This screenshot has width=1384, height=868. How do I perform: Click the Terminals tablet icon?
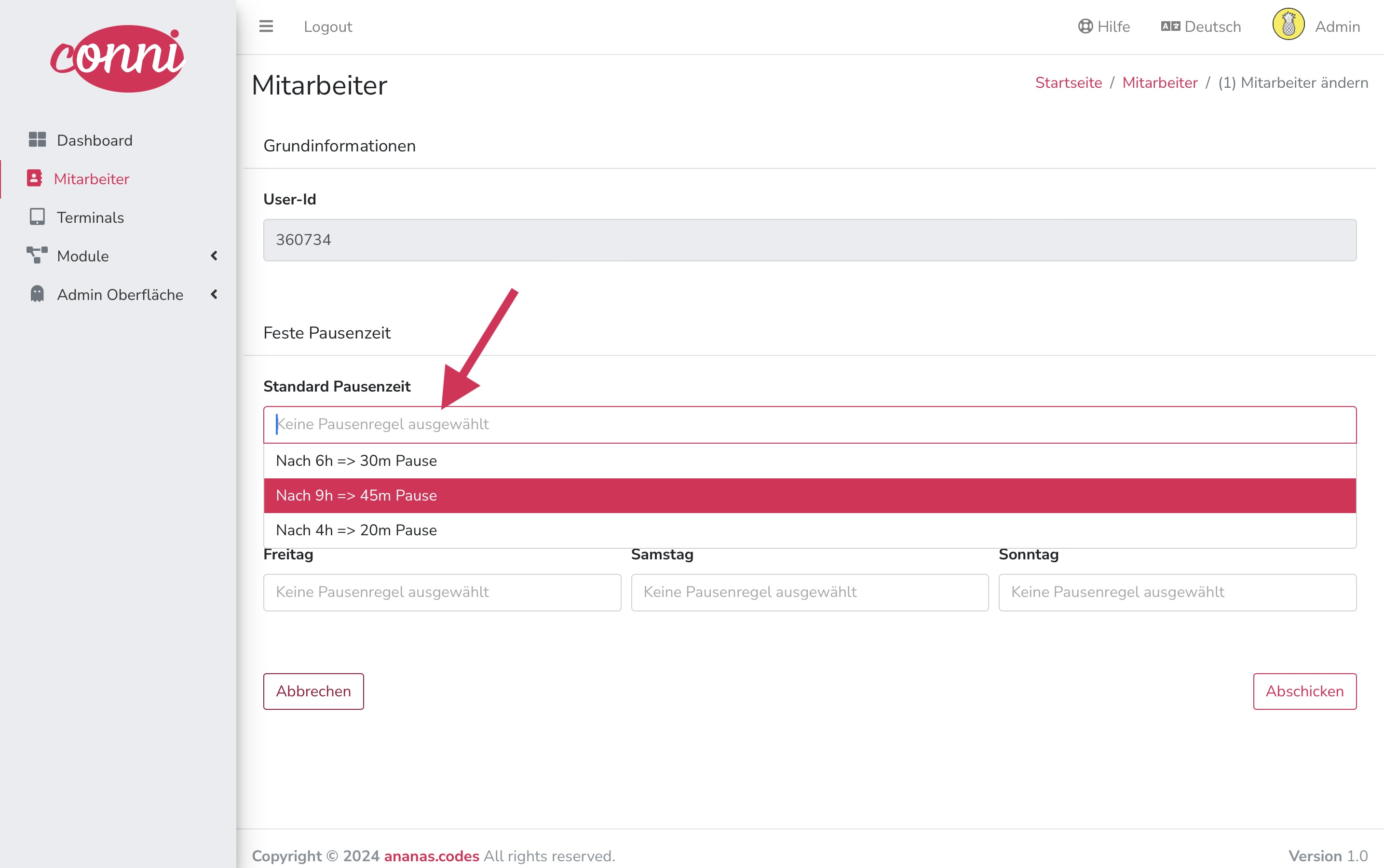[x=37, y=217]
